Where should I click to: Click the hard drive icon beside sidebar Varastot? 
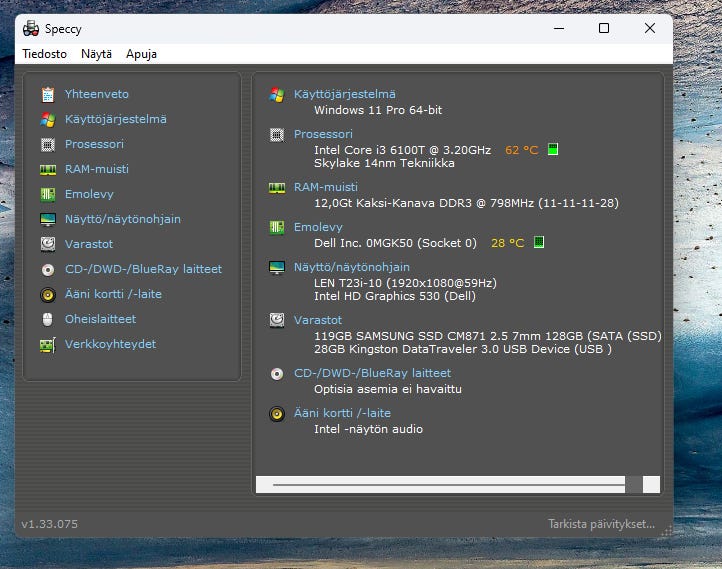coord(47,244)
